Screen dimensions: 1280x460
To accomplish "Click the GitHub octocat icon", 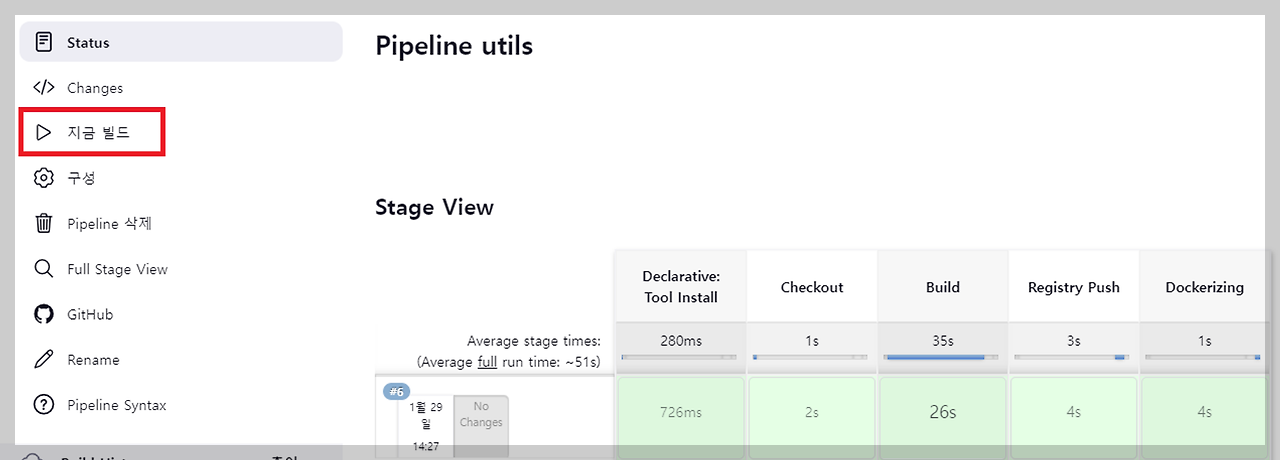I will point(43,314).
